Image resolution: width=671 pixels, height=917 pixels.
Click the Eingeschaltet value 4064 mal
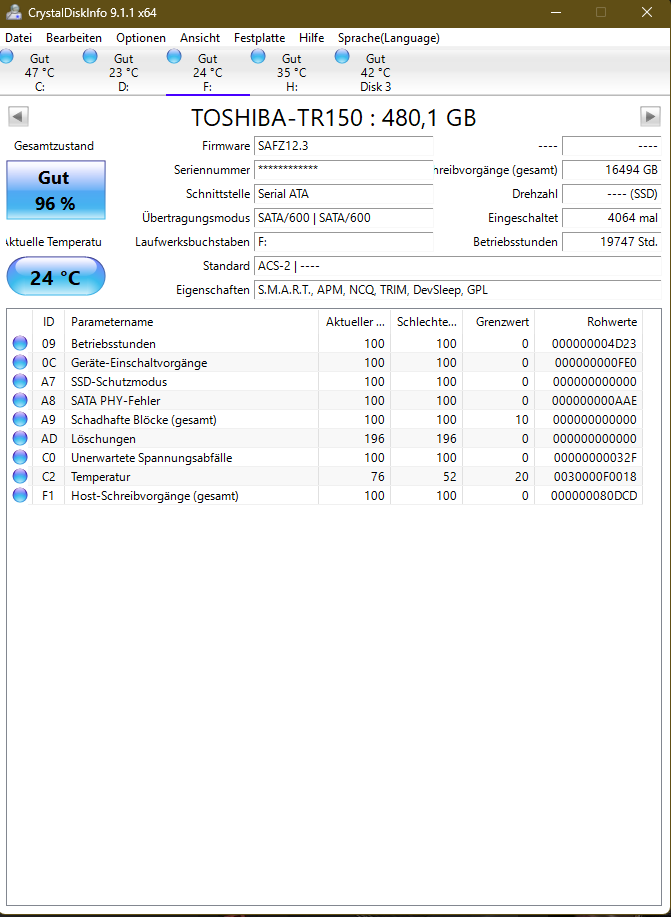click(x=612, y=218)
